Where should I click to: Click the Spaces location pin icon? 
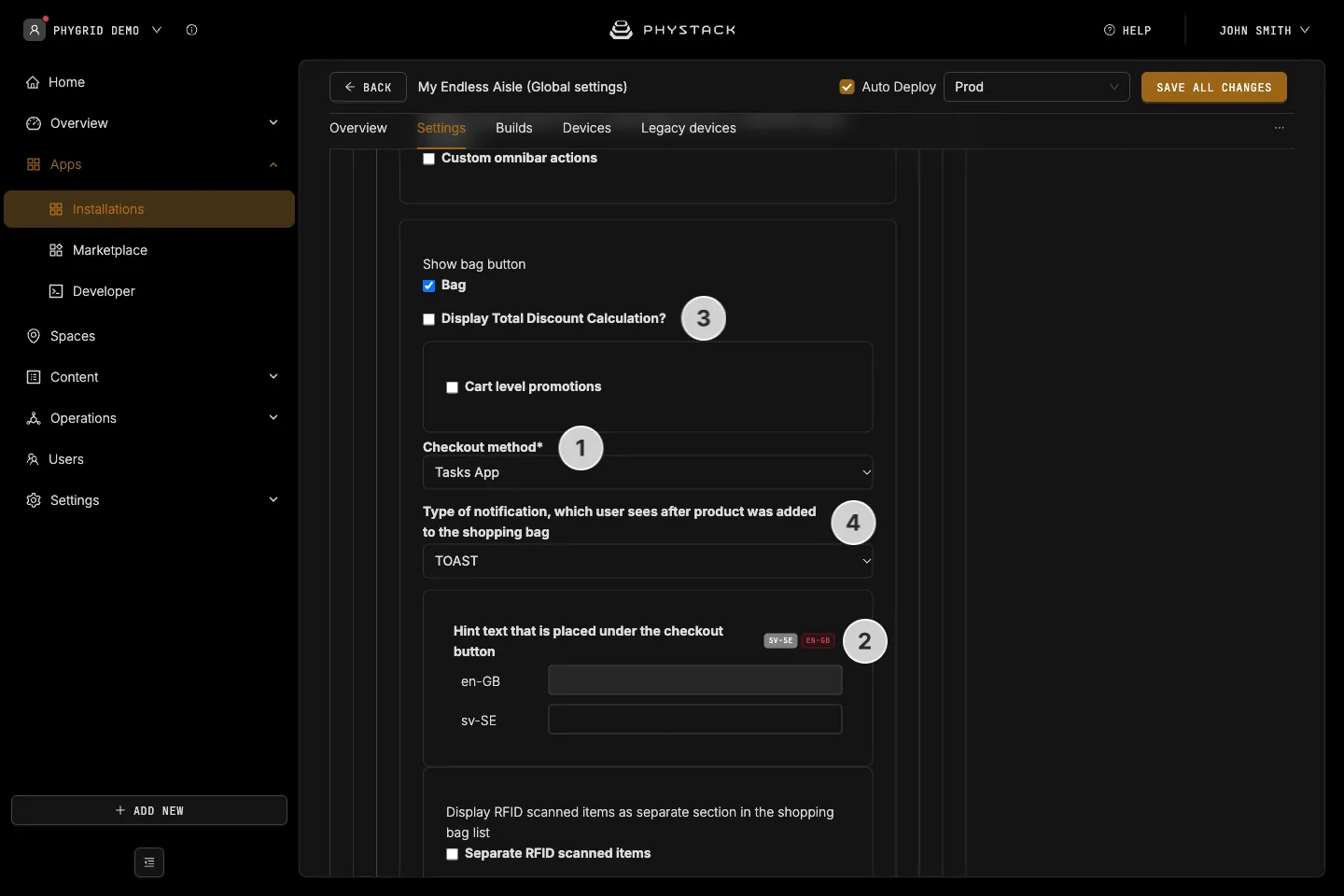tap(34, 336)
